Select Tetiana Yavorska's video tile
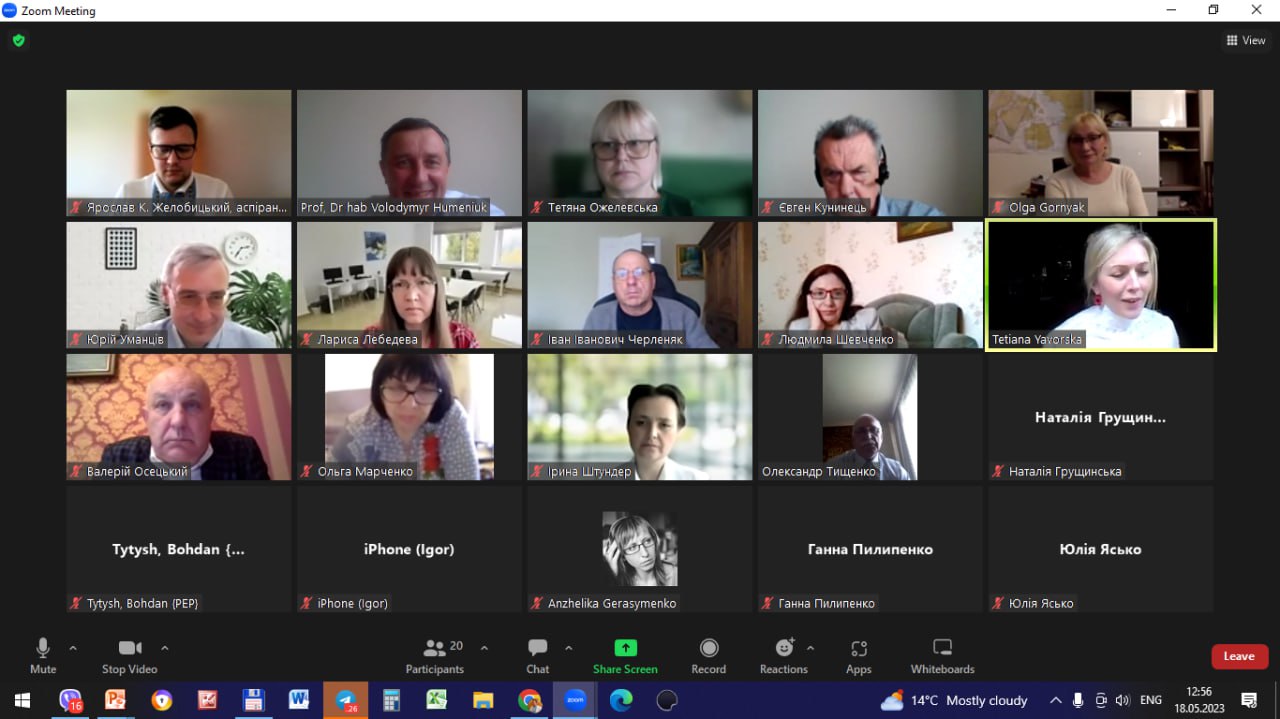Viewport: 1280px width, 719px height. click(x=1100, y=285)
